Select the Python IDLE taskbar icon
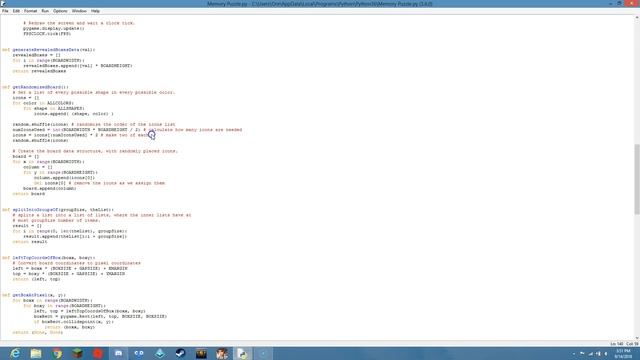640x360 pixels. pyautogui.click(x=242, y=353)
